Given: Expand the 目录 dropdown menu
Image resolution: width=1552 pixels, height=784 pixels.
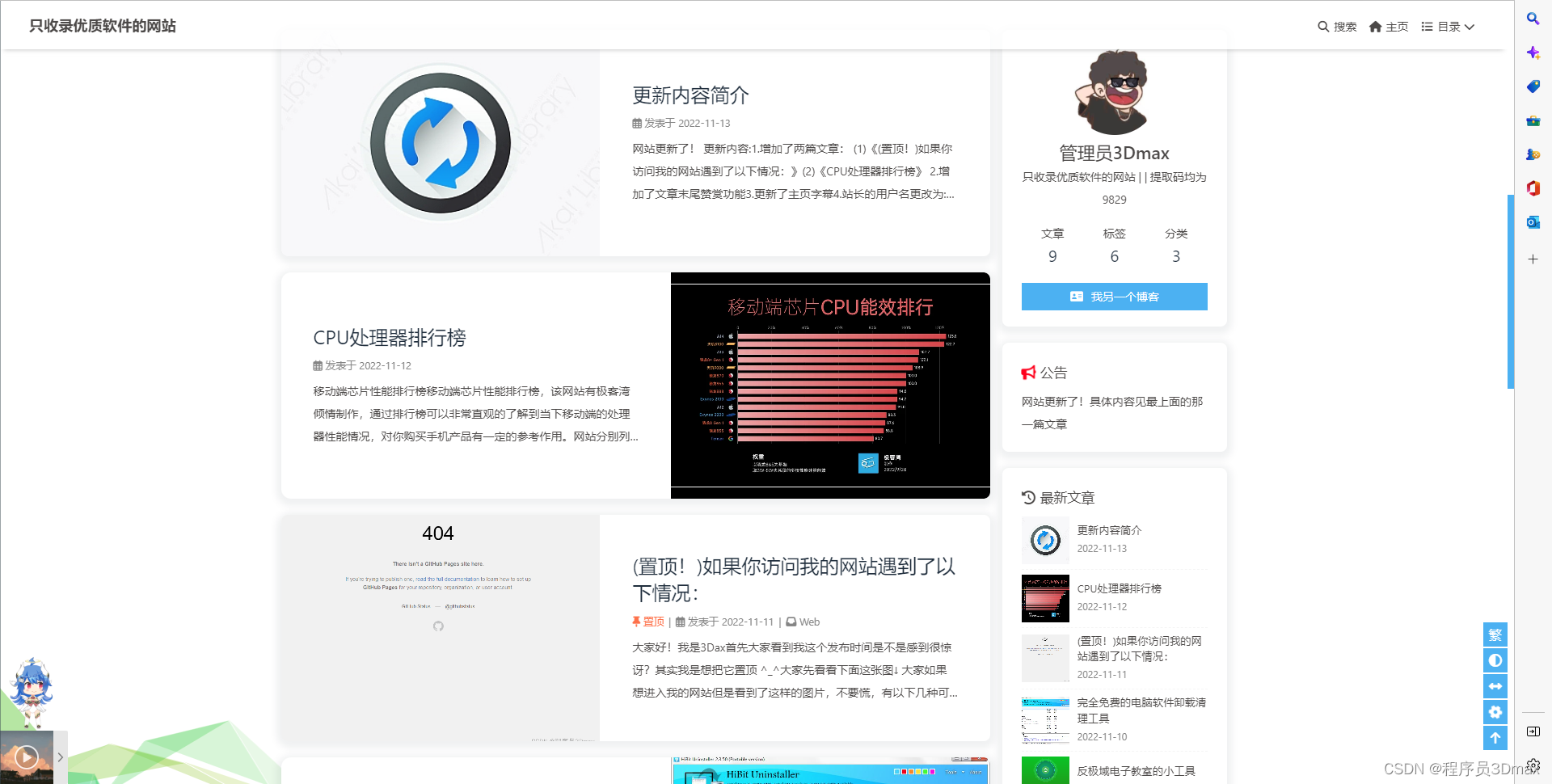Looking at the screenshot, I should [x=1448, y=27].
